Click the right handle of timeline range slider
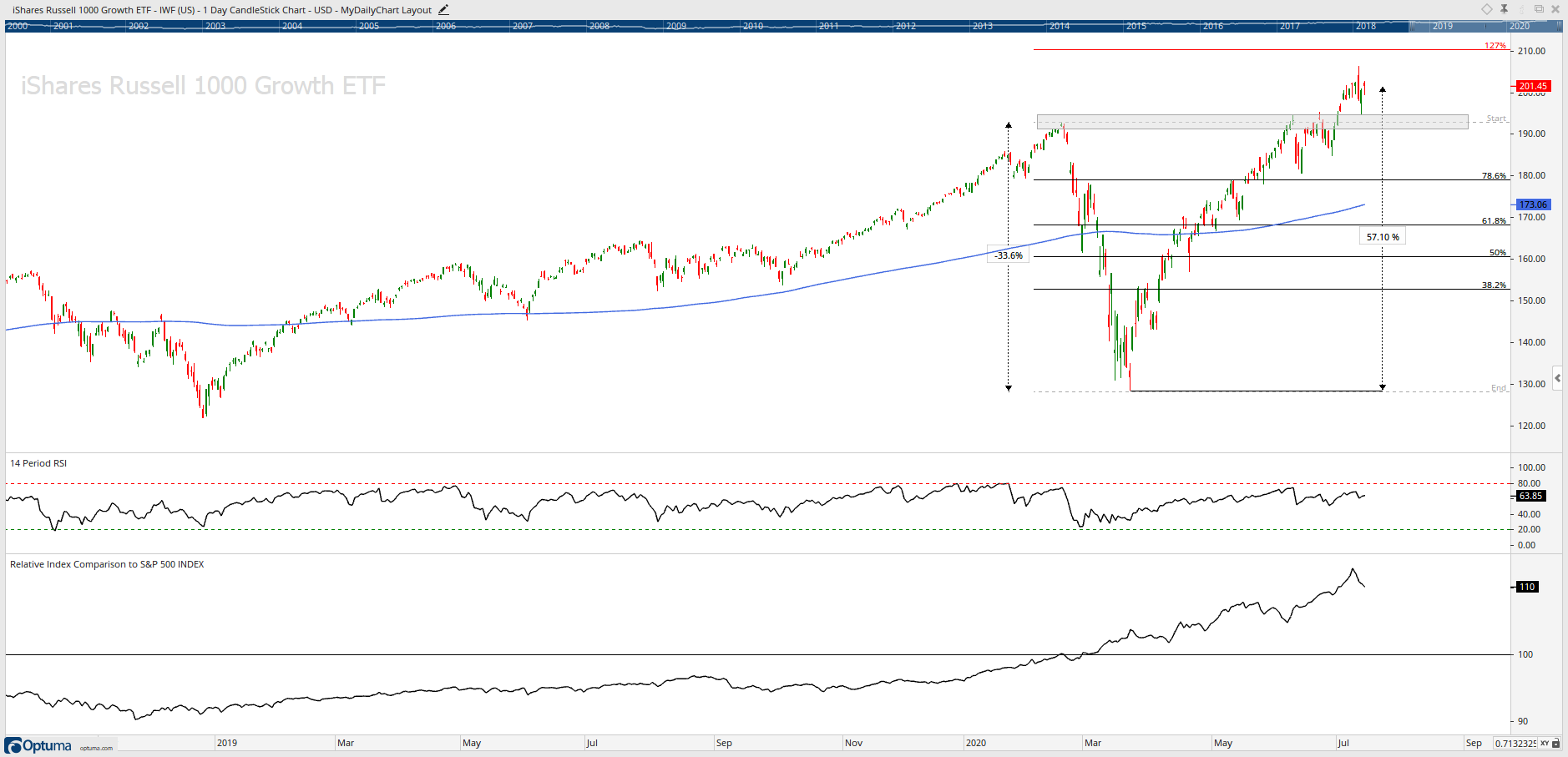Screen dimensions: 1568x757 (1558, 26)
